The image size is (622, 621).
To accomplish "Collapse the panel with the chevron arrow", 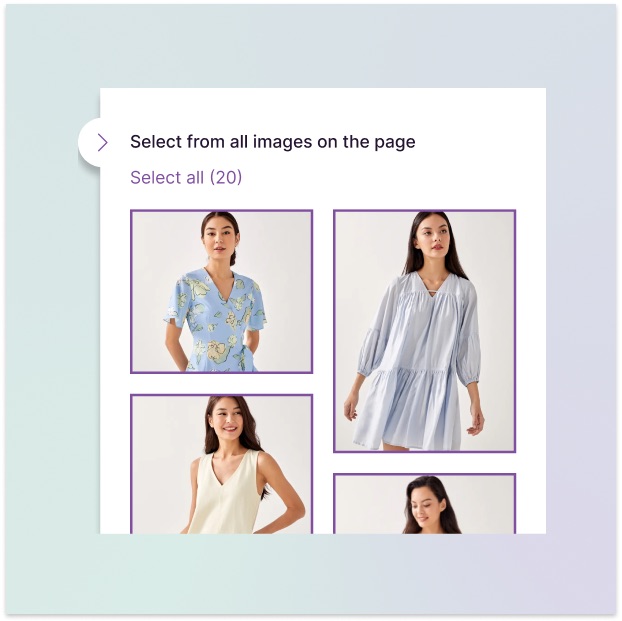I will tap(102, 142).
